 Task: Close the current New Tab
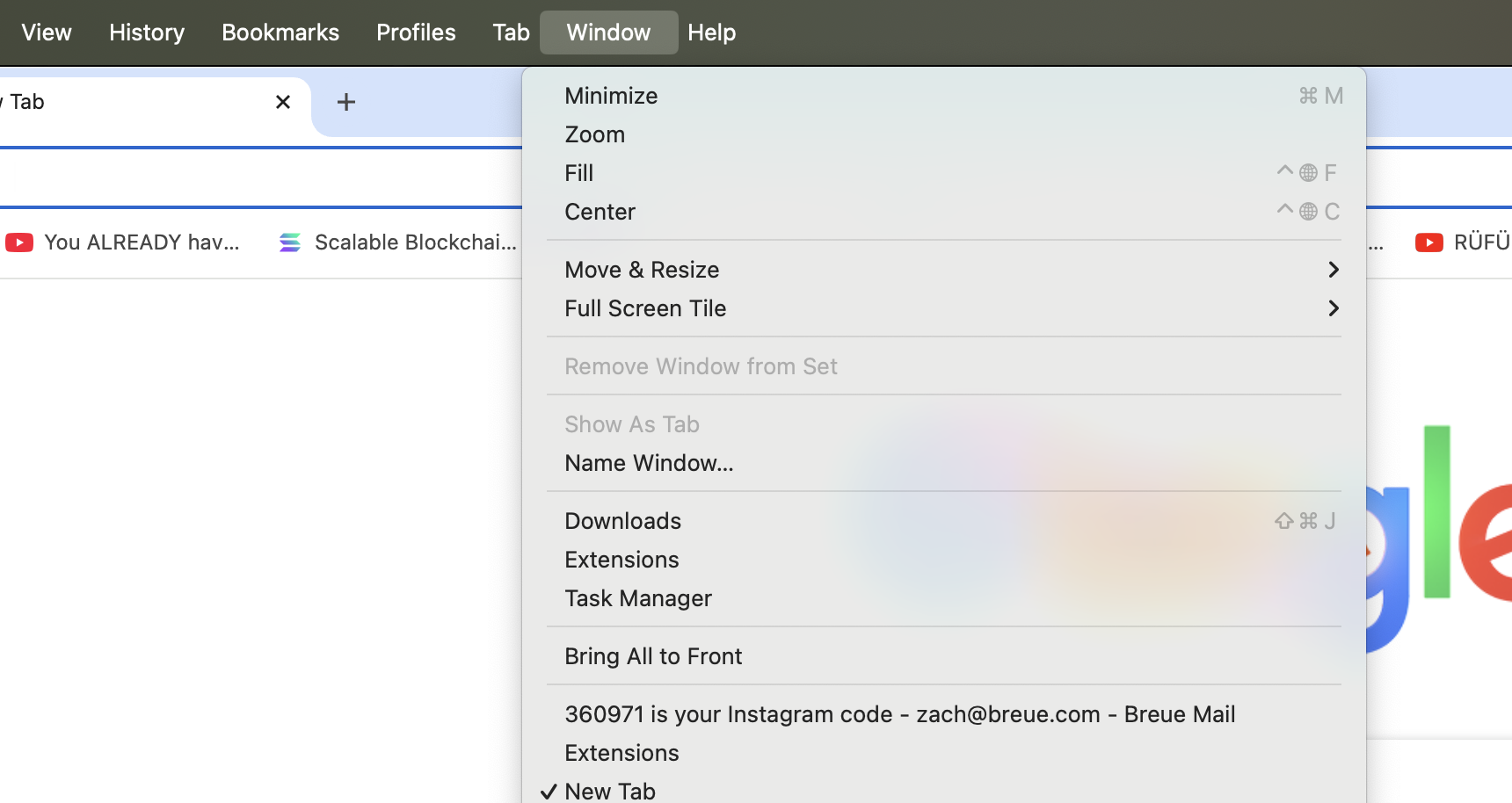pos(283,102)
